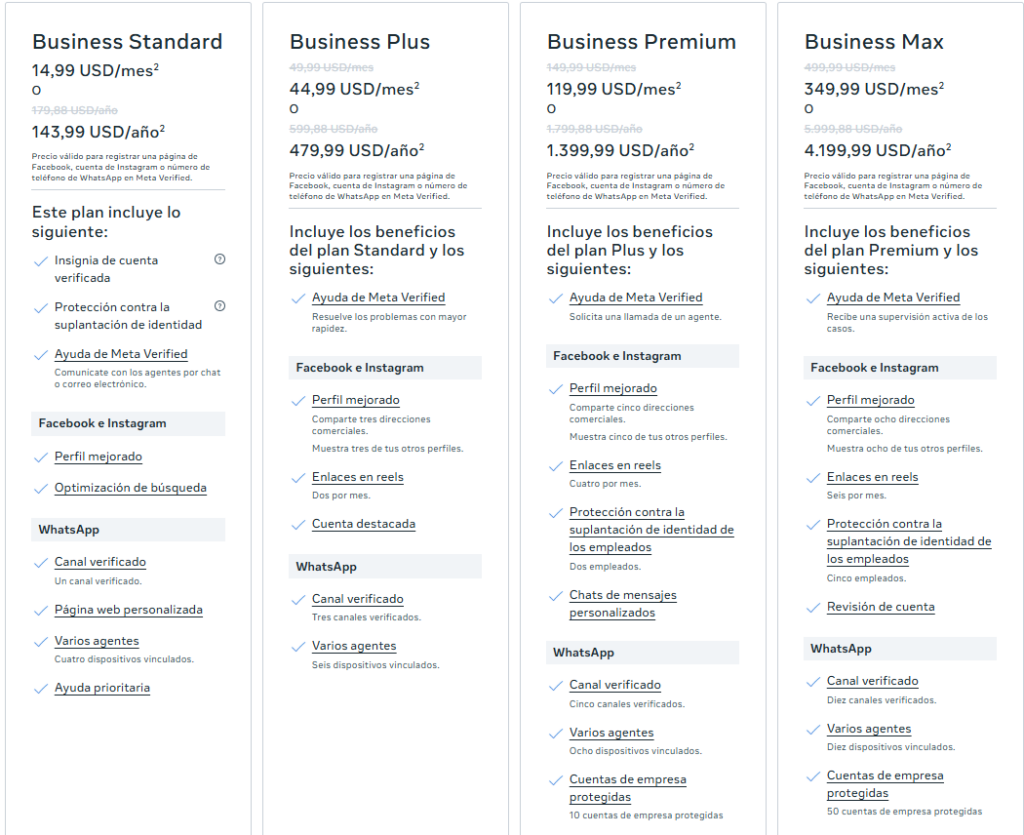The image size is (1024, 835).
Task: Open Chats de mensajes personalizados link
Action: tap(622, 604)
